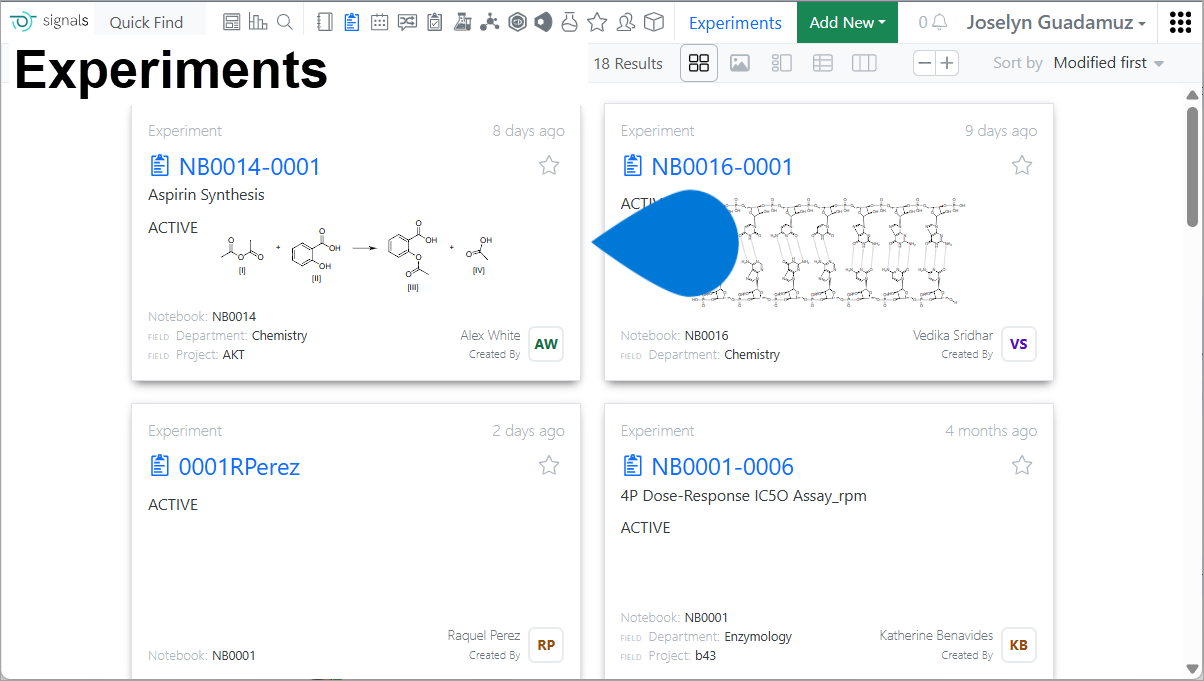The height and width of the screenshot is (681, 1204).
Task: Select the round flask icon in toolbar
Action: (570, 22)
